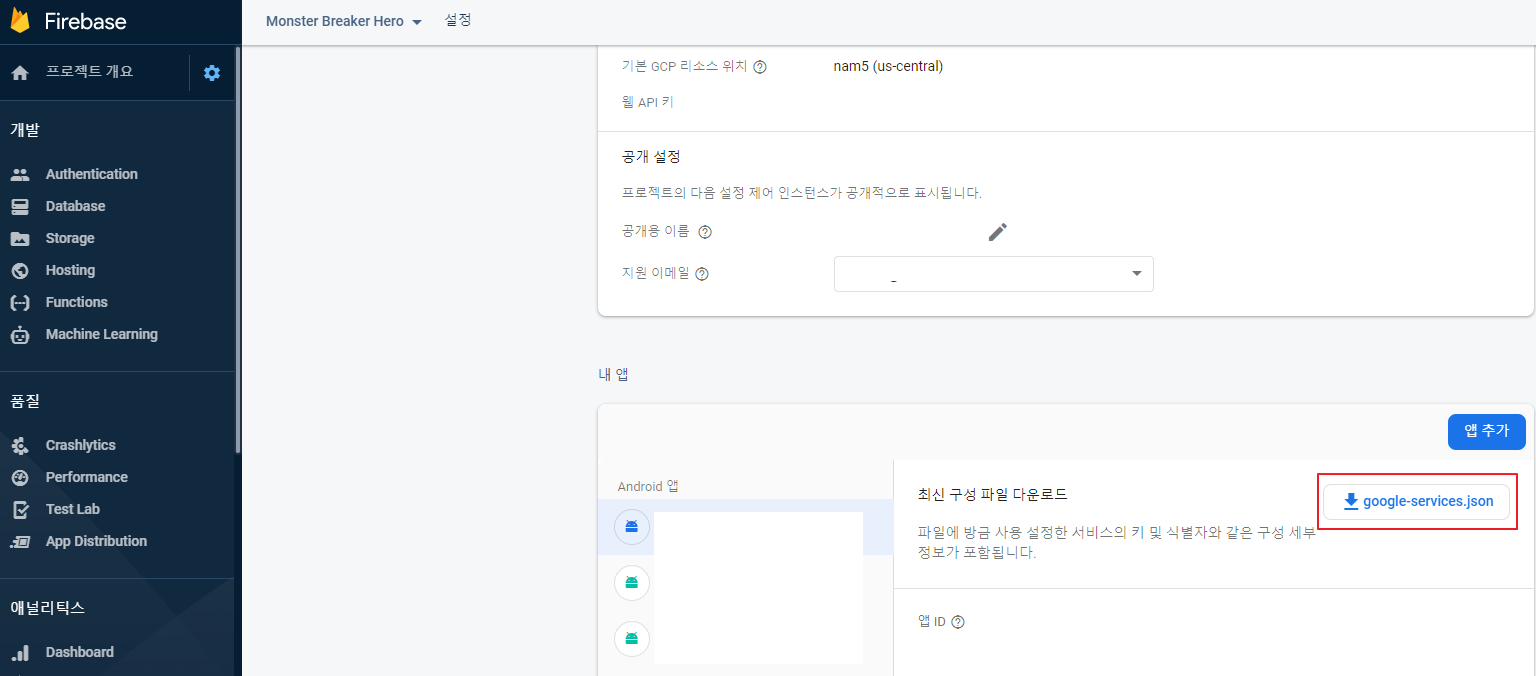Open the Monster Breaker Hero project dropdown
The height and width of the screenshot is (676, 1536).
[x=344, y=21]
